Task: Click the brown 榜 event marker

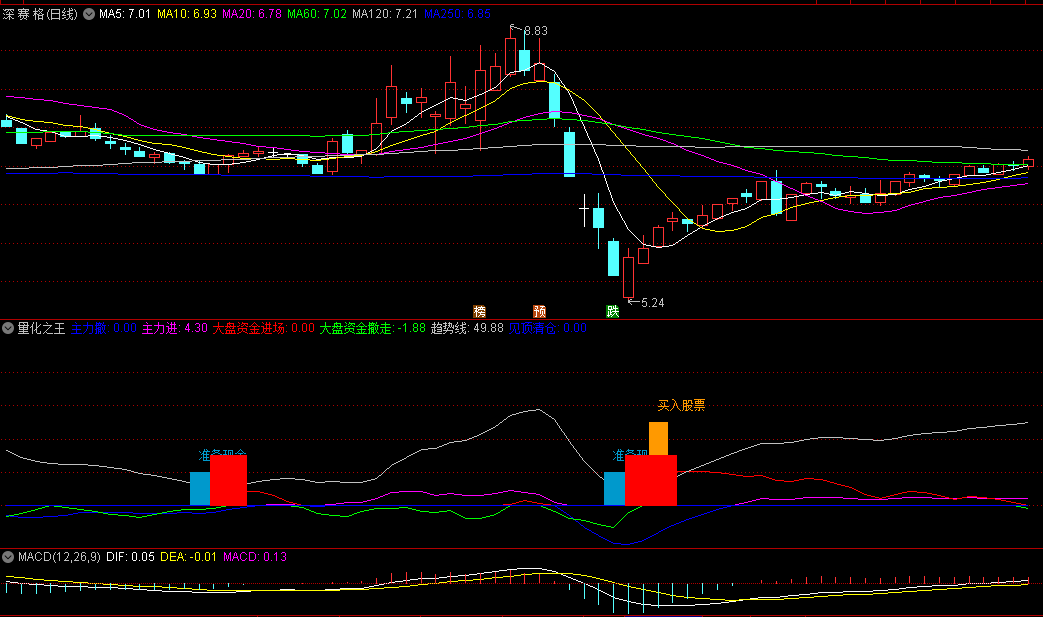Action: (x=480, y=311)
